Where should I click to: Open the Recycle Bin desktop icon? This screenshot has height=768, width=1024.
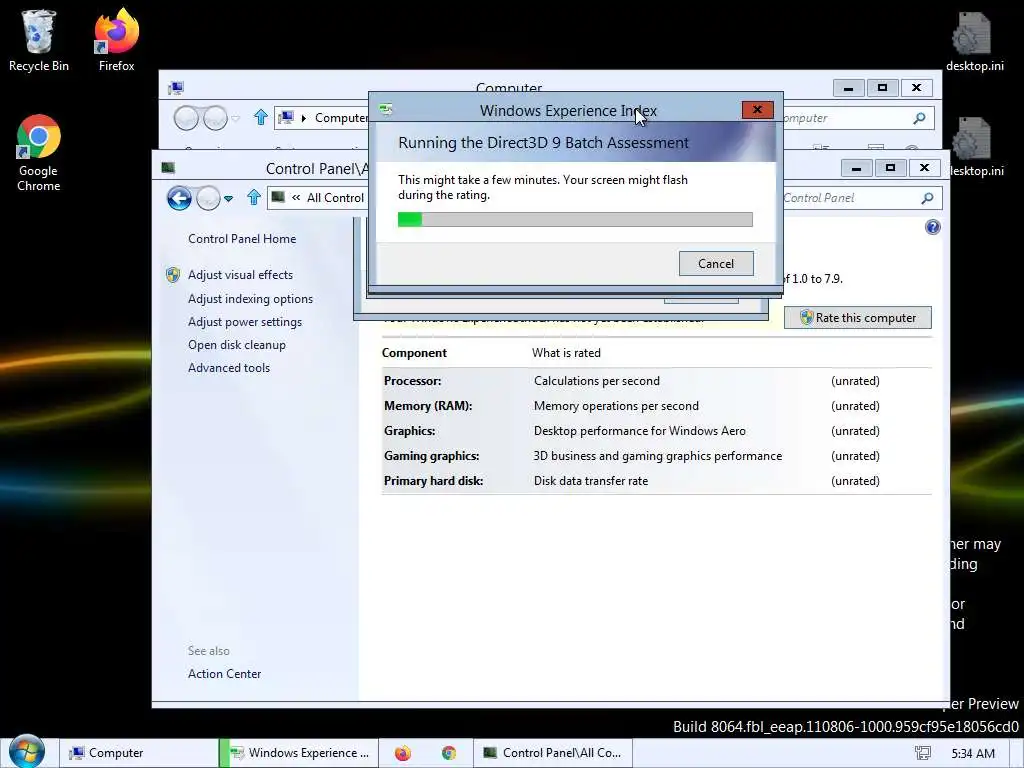click(39, 40)
